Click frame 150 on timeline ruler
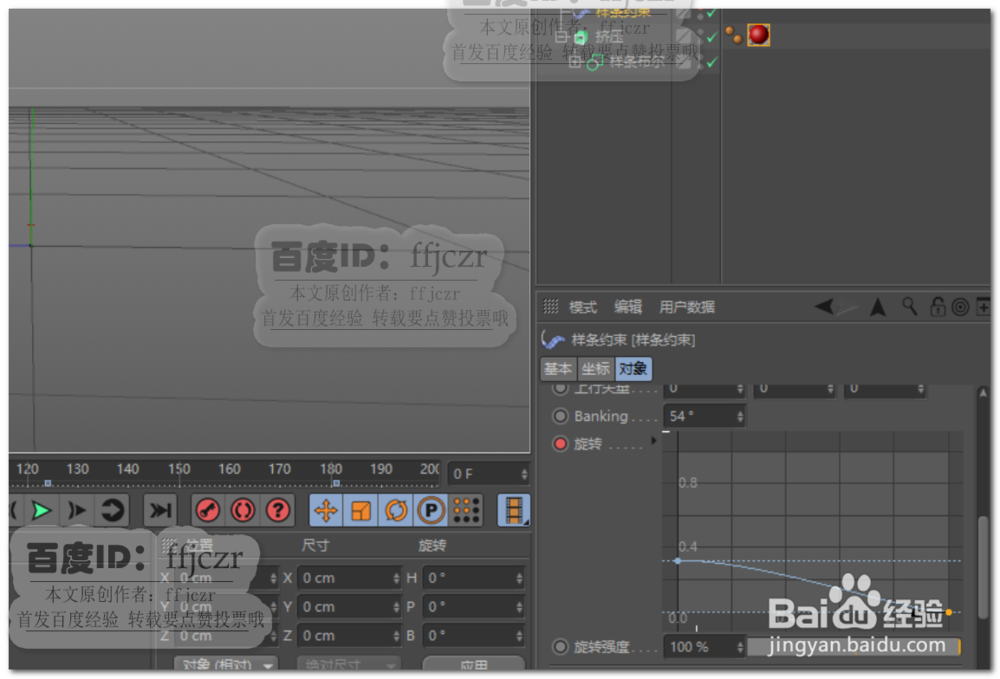This screenshot has height=679, width=1000. click(x=179, y=469)
